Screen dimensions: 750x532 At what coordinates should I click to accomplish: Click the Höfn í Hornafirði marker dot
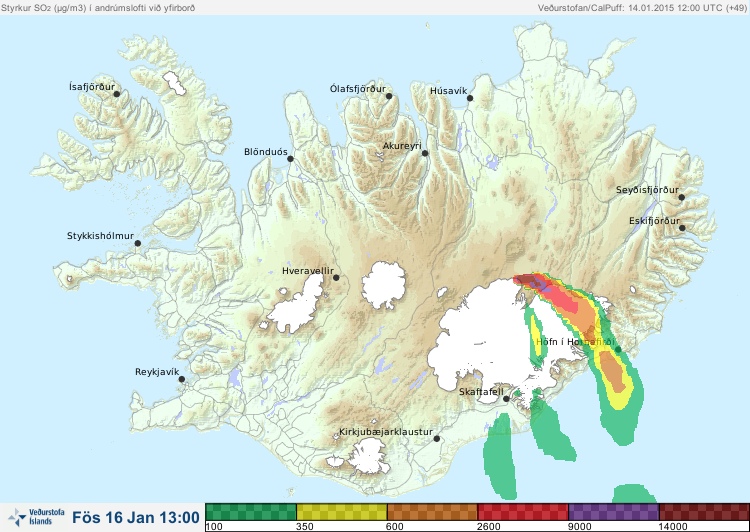pyautogui.click(x=618, y=350)
